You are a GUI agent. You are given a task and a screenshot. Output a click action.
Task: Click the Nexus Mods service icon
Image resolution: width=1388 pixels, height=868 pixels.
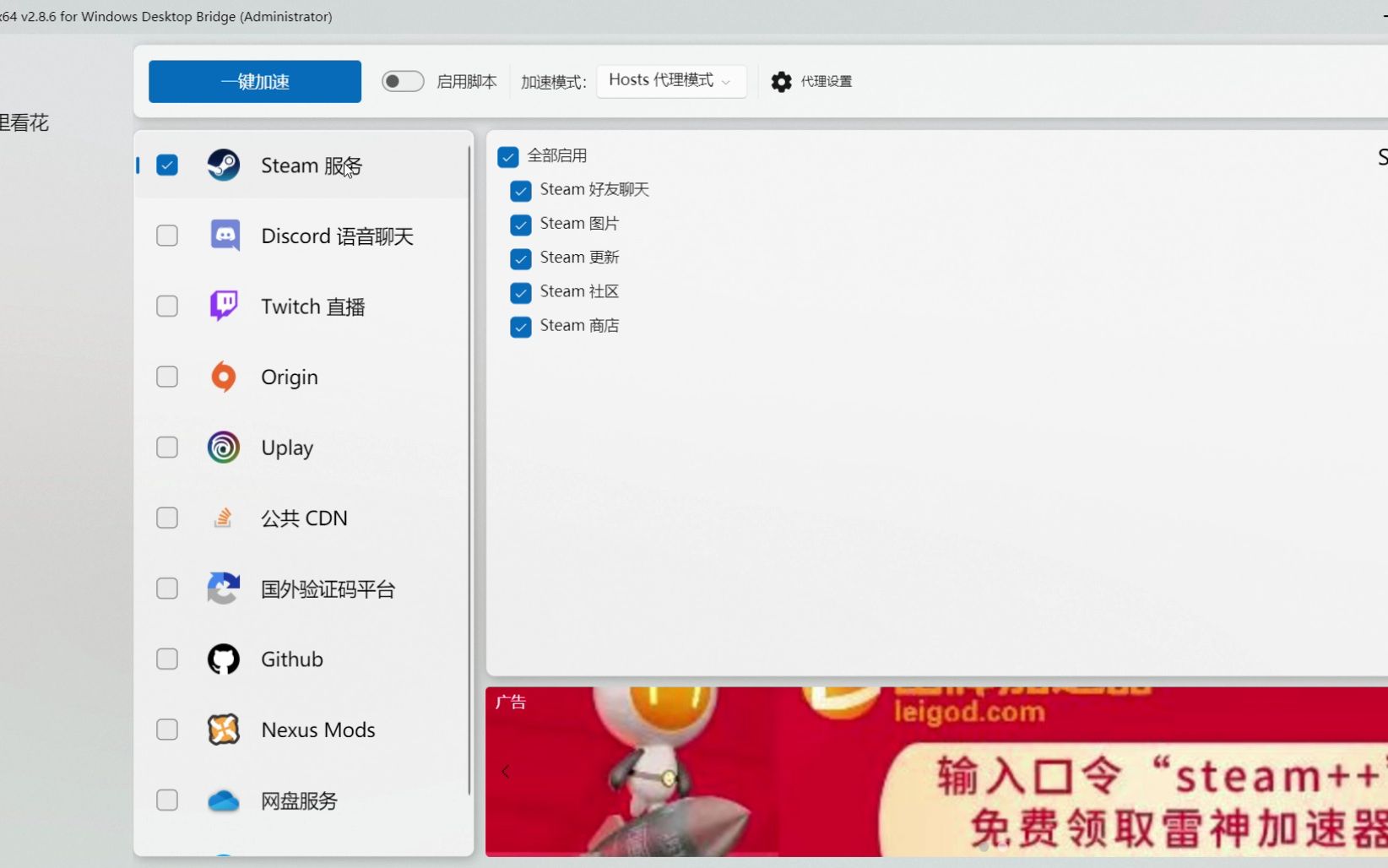tap(223, 730)
